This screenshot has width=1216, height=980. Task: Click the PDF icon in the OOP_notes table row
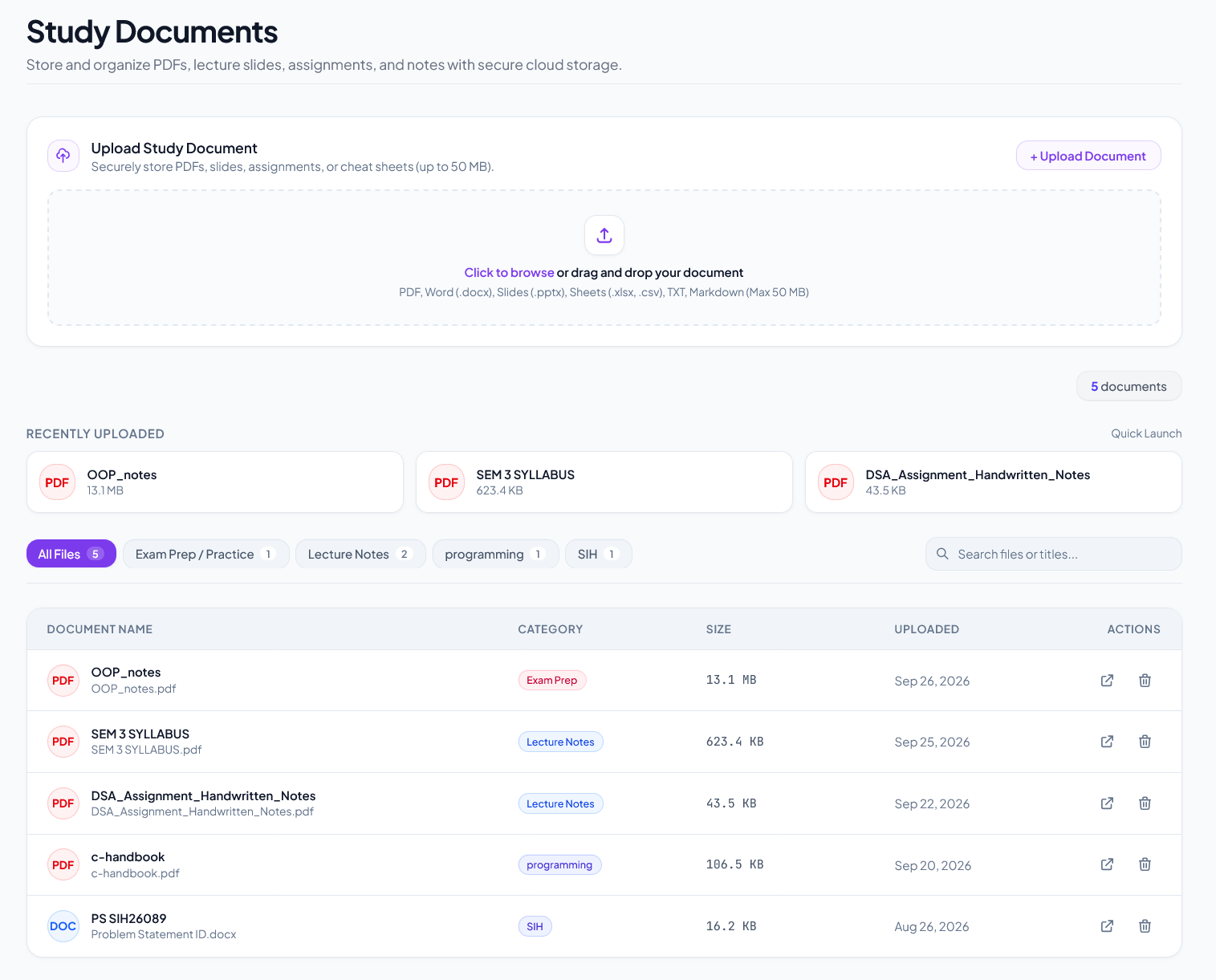[x=63, y=681]
